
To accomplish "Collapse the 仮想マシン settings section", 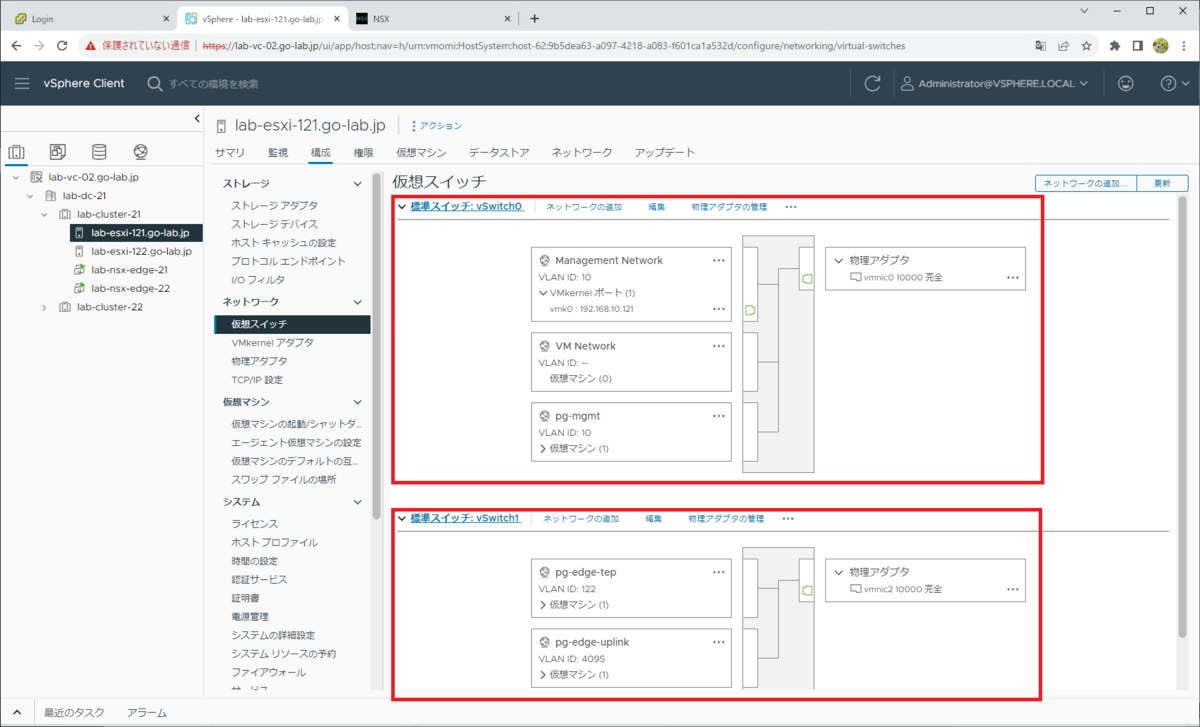I will tap(358, 402).
